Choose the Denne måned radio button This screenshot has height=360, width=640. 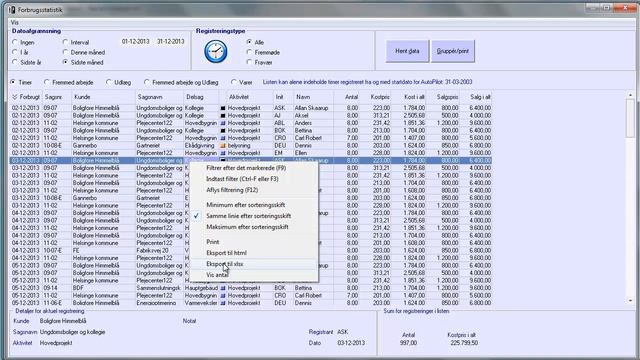pyautogui.click(x=65, y=52)
